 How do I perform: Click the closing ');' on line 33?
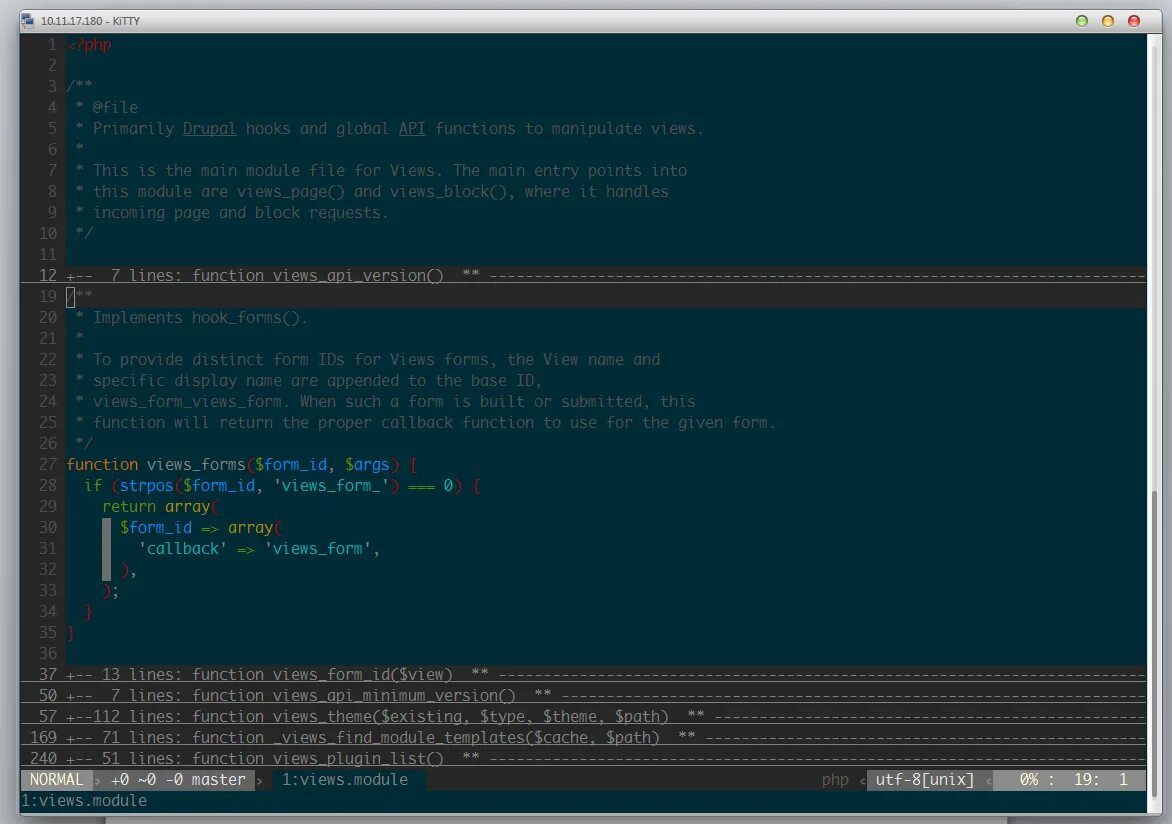111,591
